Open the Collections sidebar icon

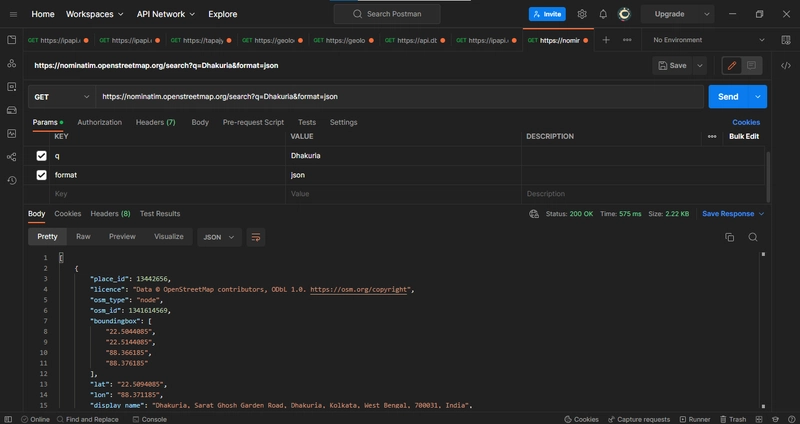(x=11, y=40)
